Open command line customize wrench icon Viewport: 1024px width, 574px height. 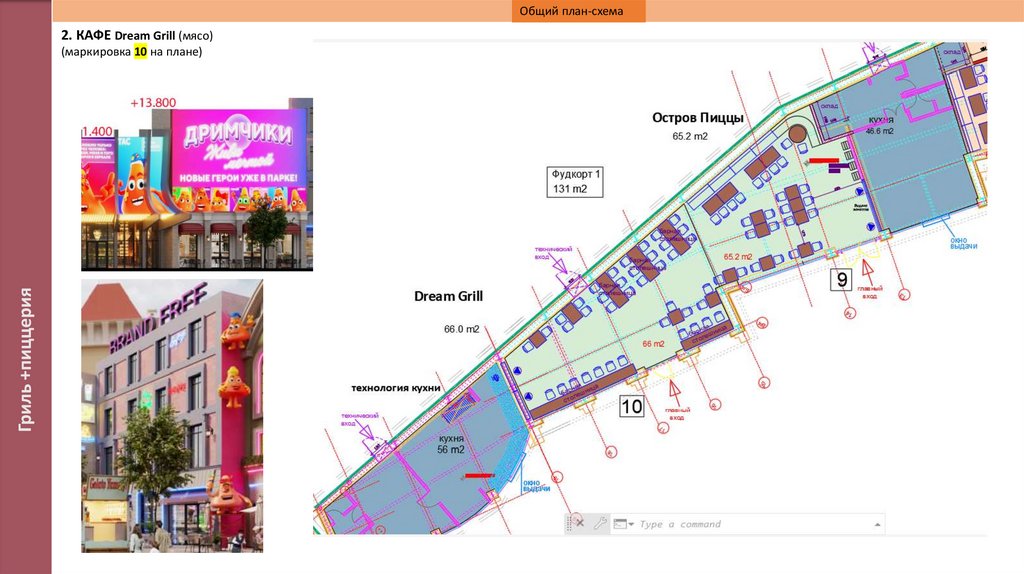click(x=600, y=523)
